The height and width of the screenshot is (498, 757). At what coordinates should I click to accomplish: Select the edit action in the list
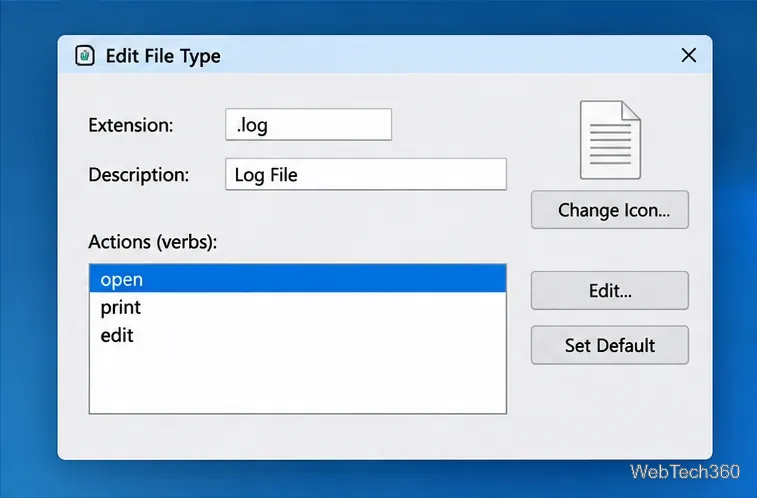(297, 335)
